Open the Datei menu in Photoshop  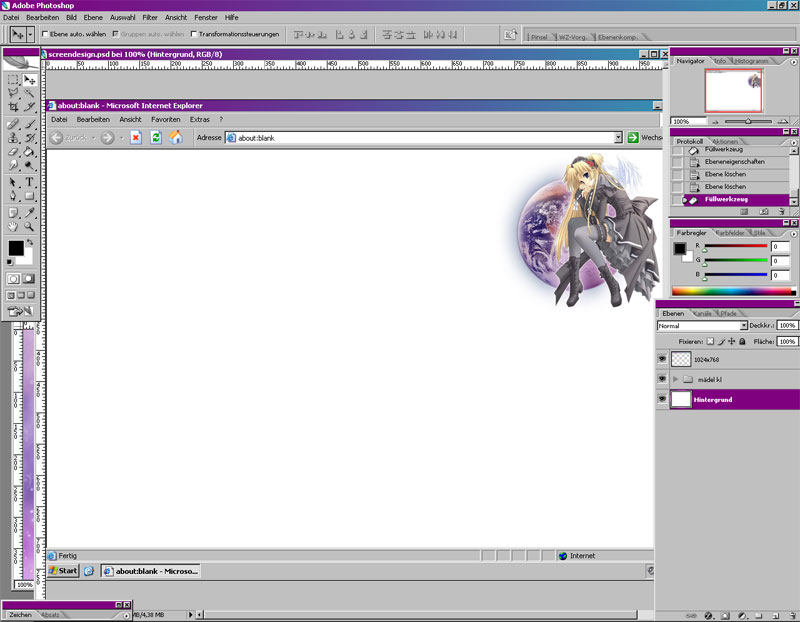pyautogui.click(x=11, y=17)
